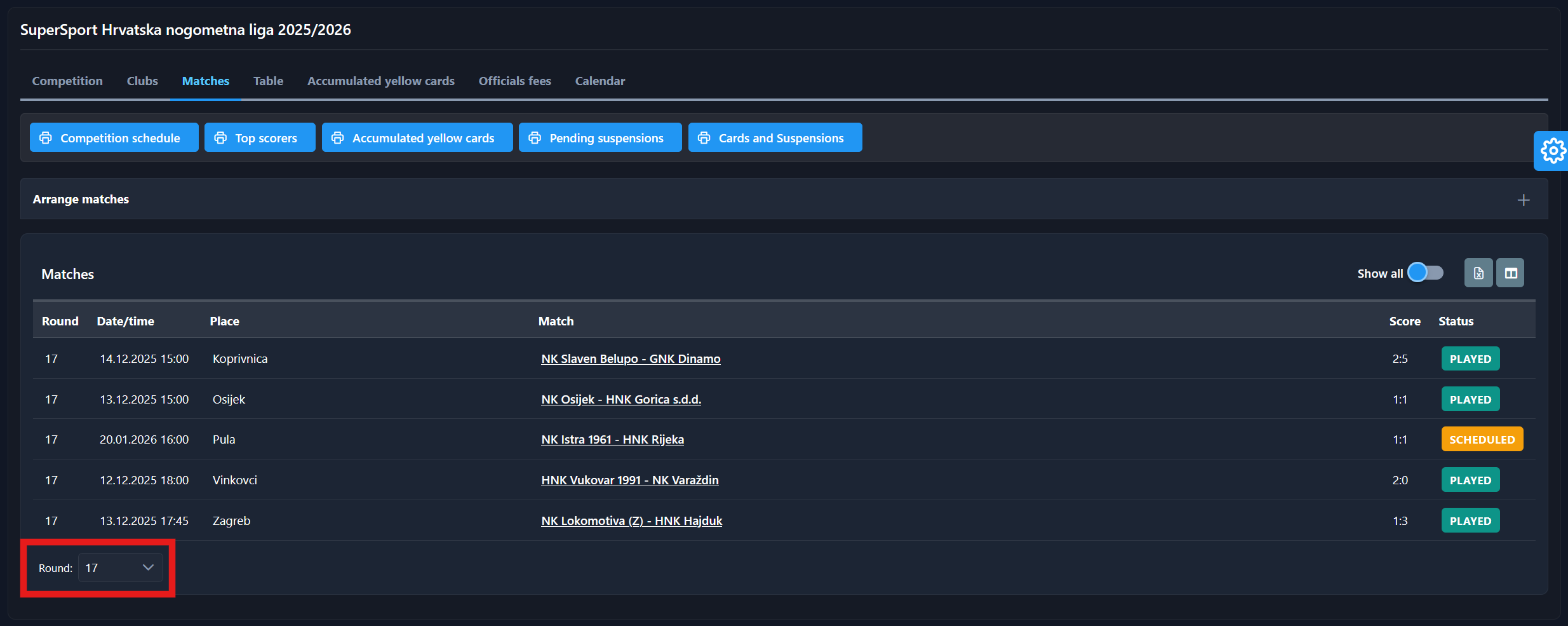The image size is (1568, 626).
Task: Open NK Slaven Belupo - GNK Dinamo match
Action: (631, 359)
